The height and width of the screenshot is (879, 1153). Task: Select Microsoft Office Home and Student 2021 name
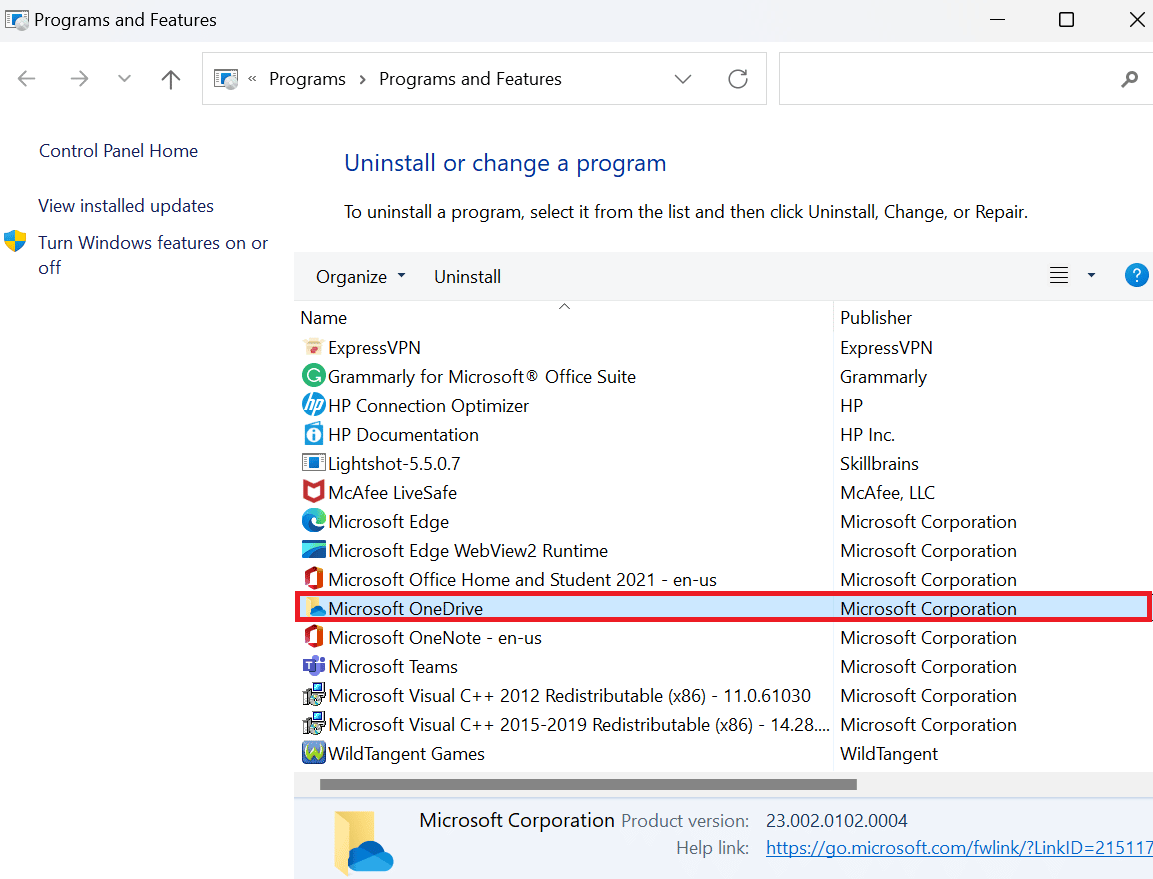(x=523, y=580)
